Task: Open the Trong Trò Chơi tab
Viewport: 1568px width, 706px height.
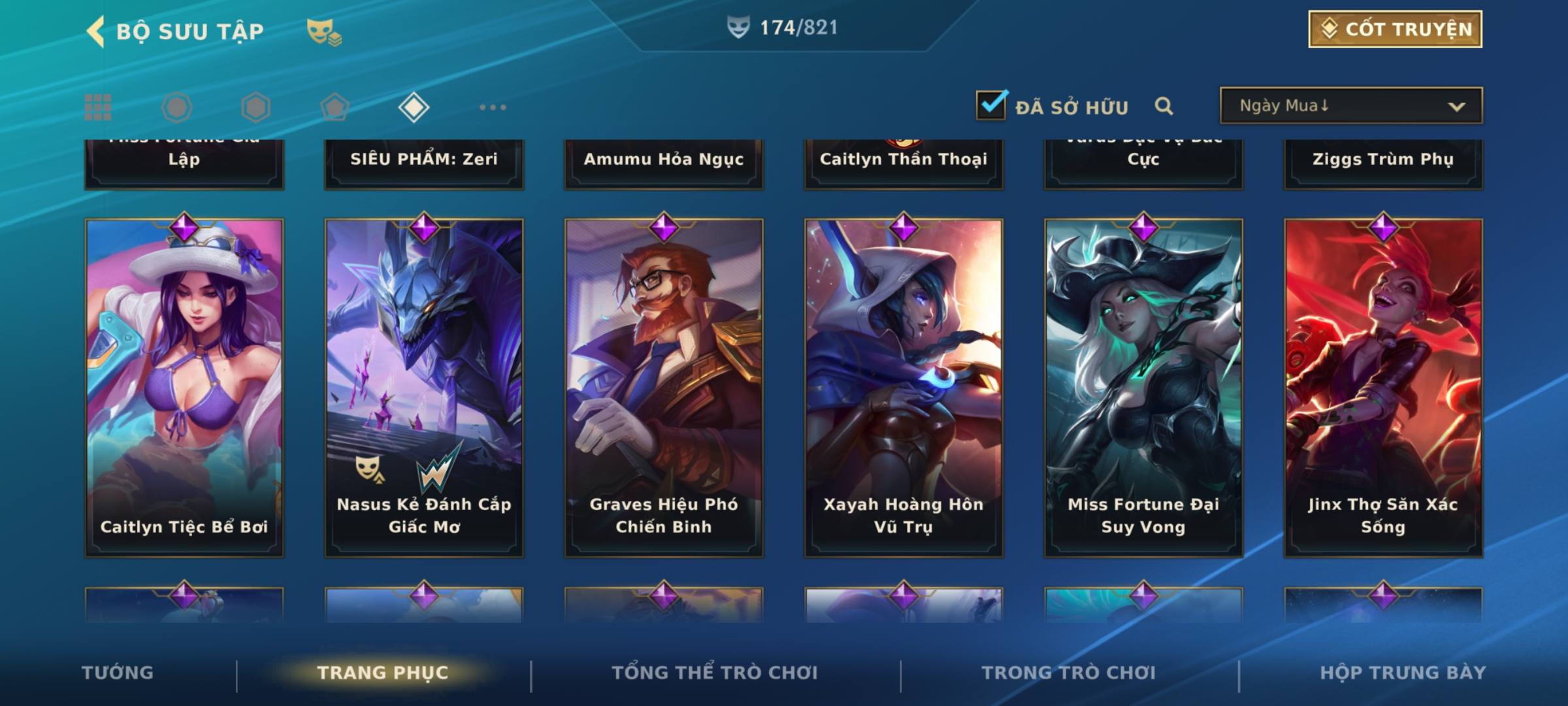Action: click(1069, 673)
